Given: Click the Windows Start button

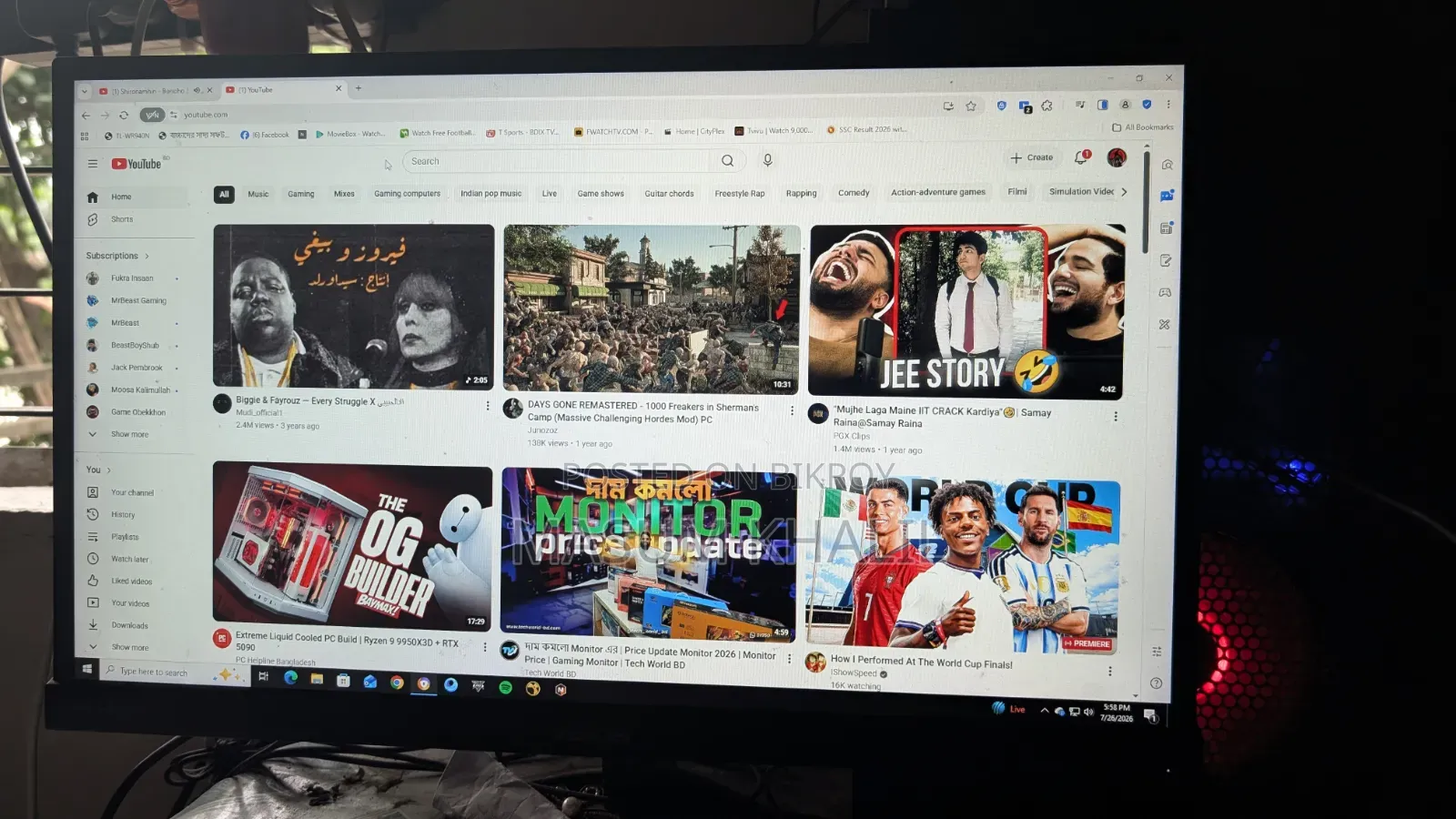Looking at the screenshot, I should (87, 669).
